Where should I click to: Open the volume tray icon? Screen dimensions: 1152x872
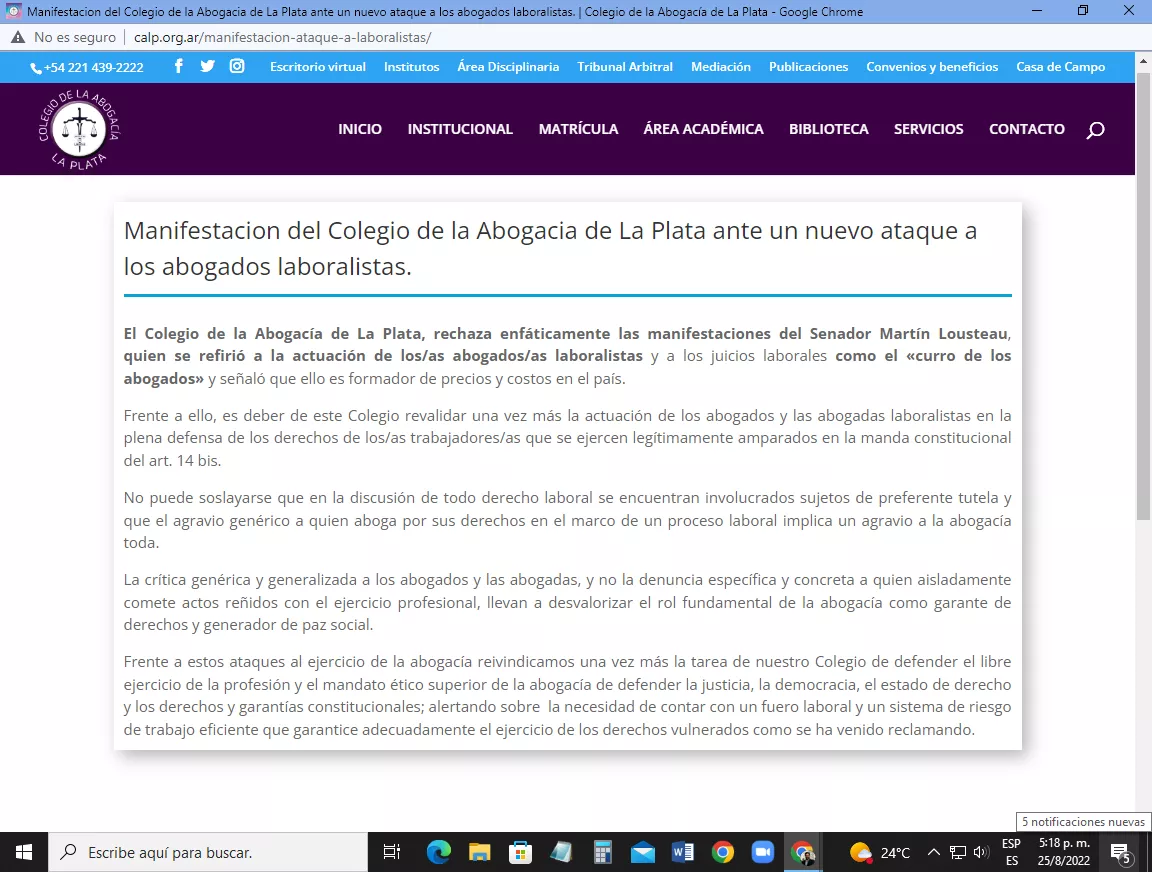pos(981,852)
